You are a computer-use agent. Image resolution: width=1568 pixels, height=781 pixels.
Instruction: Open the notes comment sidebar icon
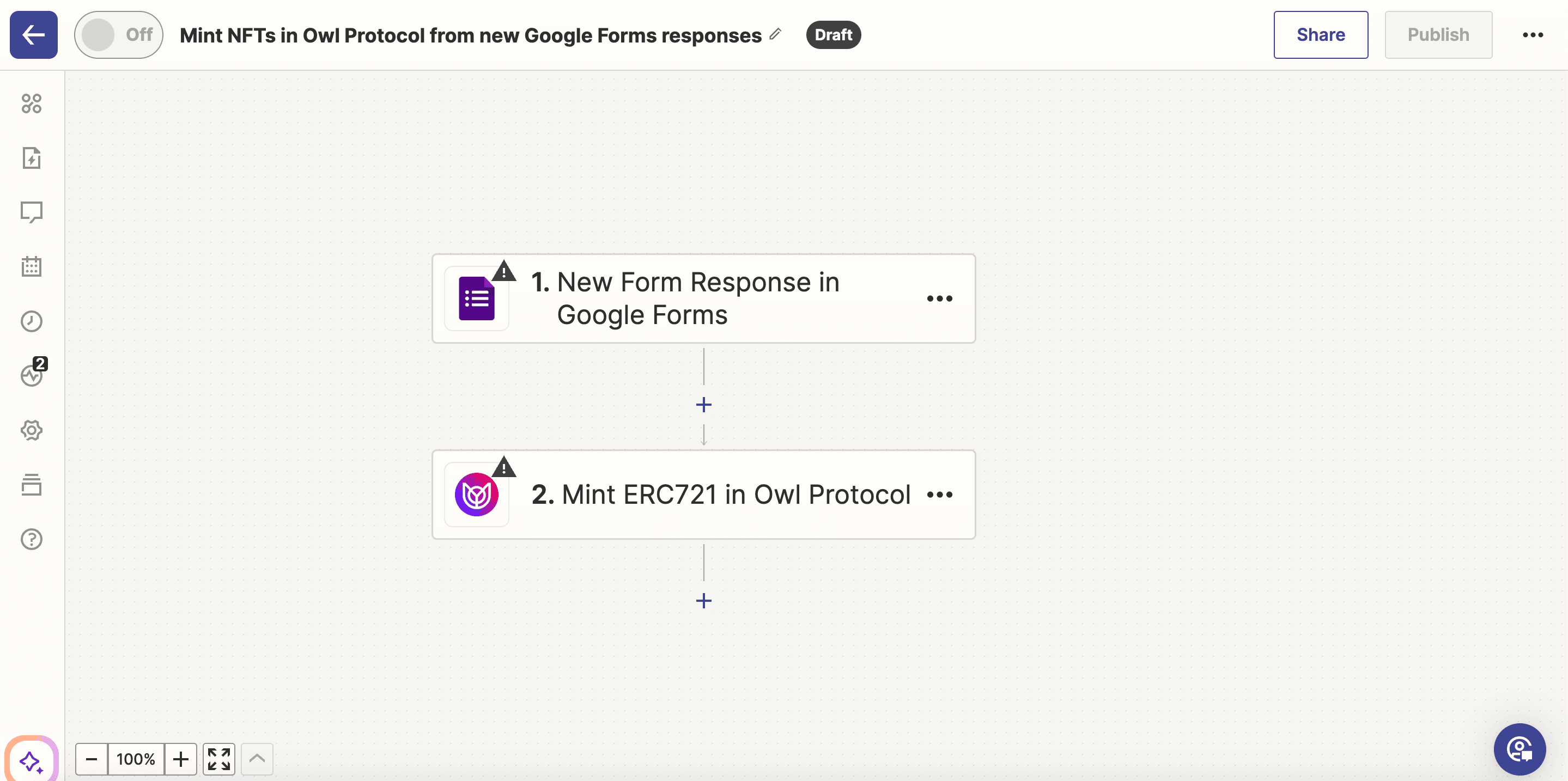[x=32, y=212]
